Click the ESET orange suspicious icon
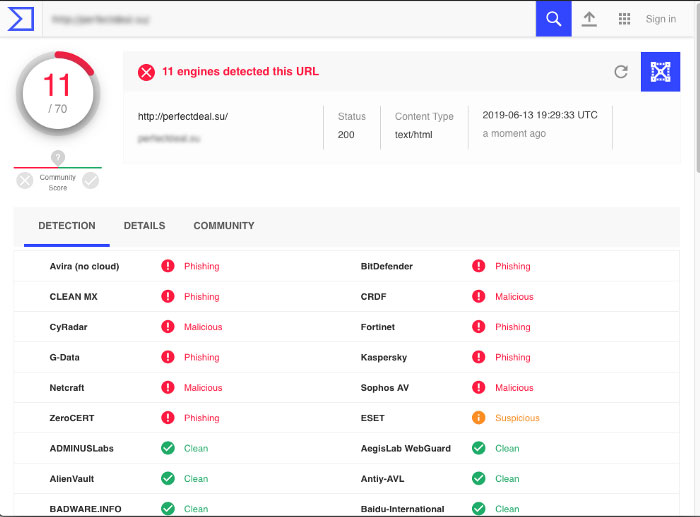Image resolution: width=700 pixels, height=517 pixels. (x=479, y=418)
